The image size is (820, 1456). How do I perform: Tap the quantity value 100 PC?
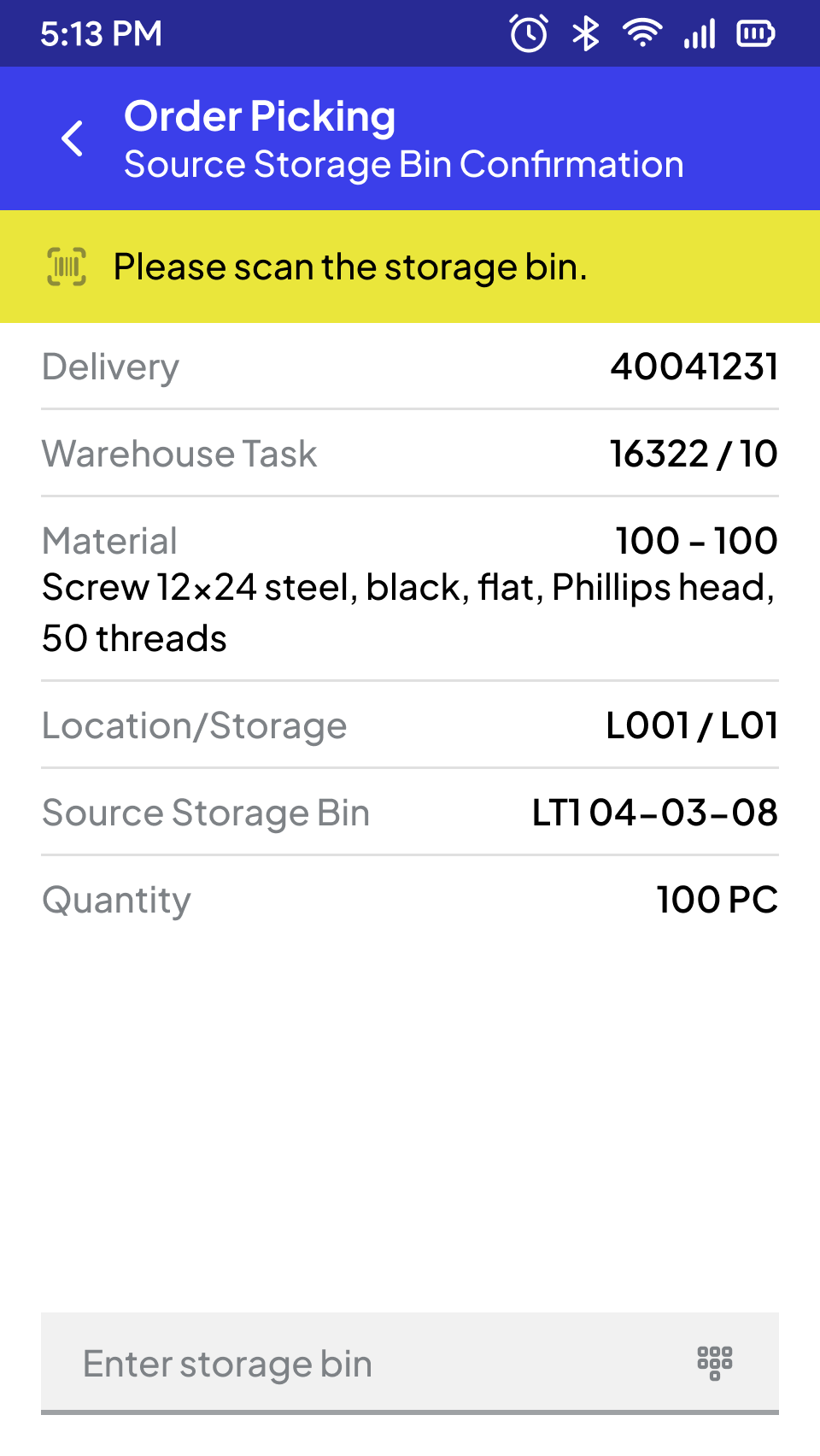(717, 900)
